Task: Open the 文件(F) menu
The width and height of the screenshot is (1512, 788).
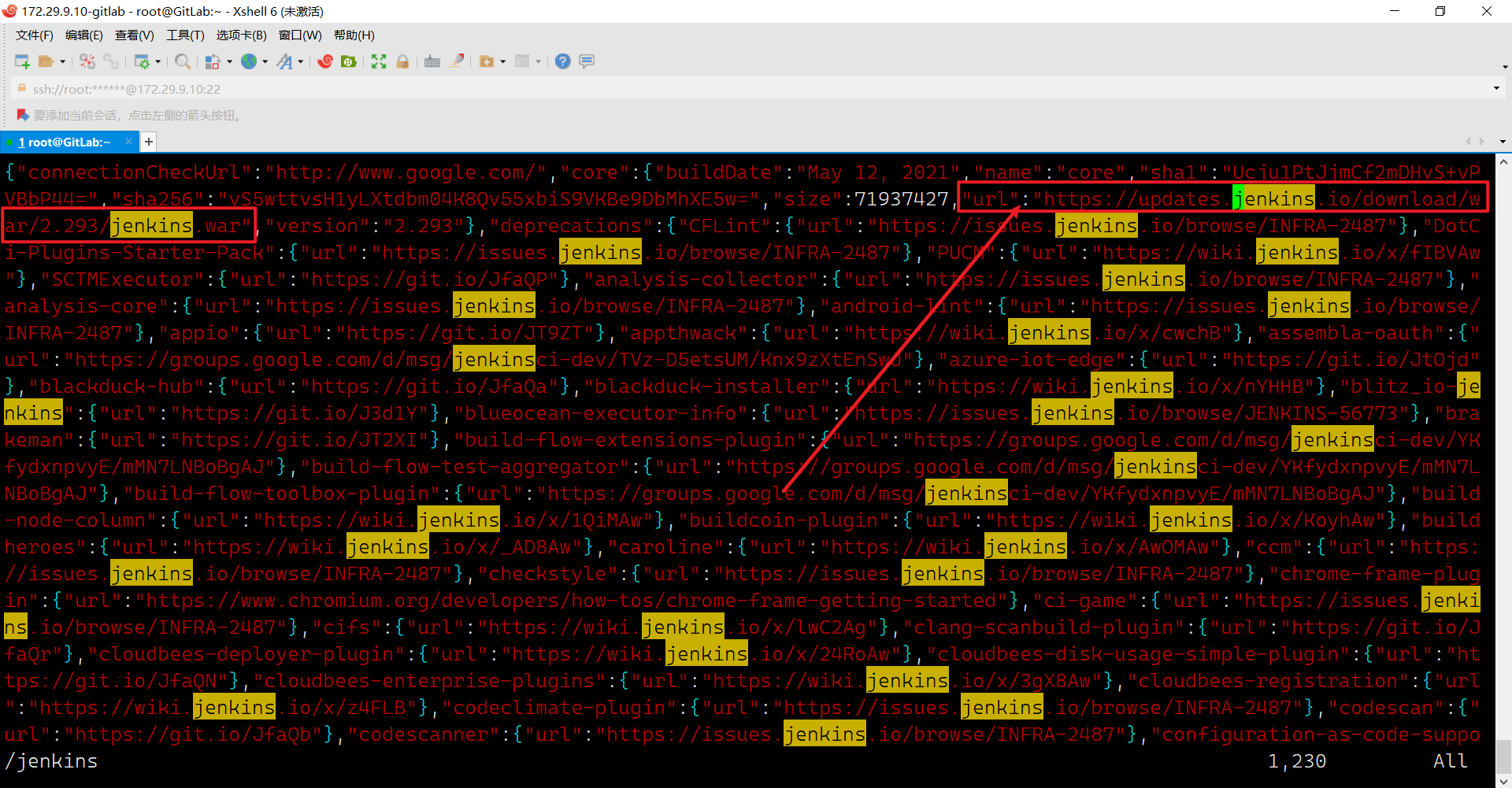Action: [x=35, y=35]
